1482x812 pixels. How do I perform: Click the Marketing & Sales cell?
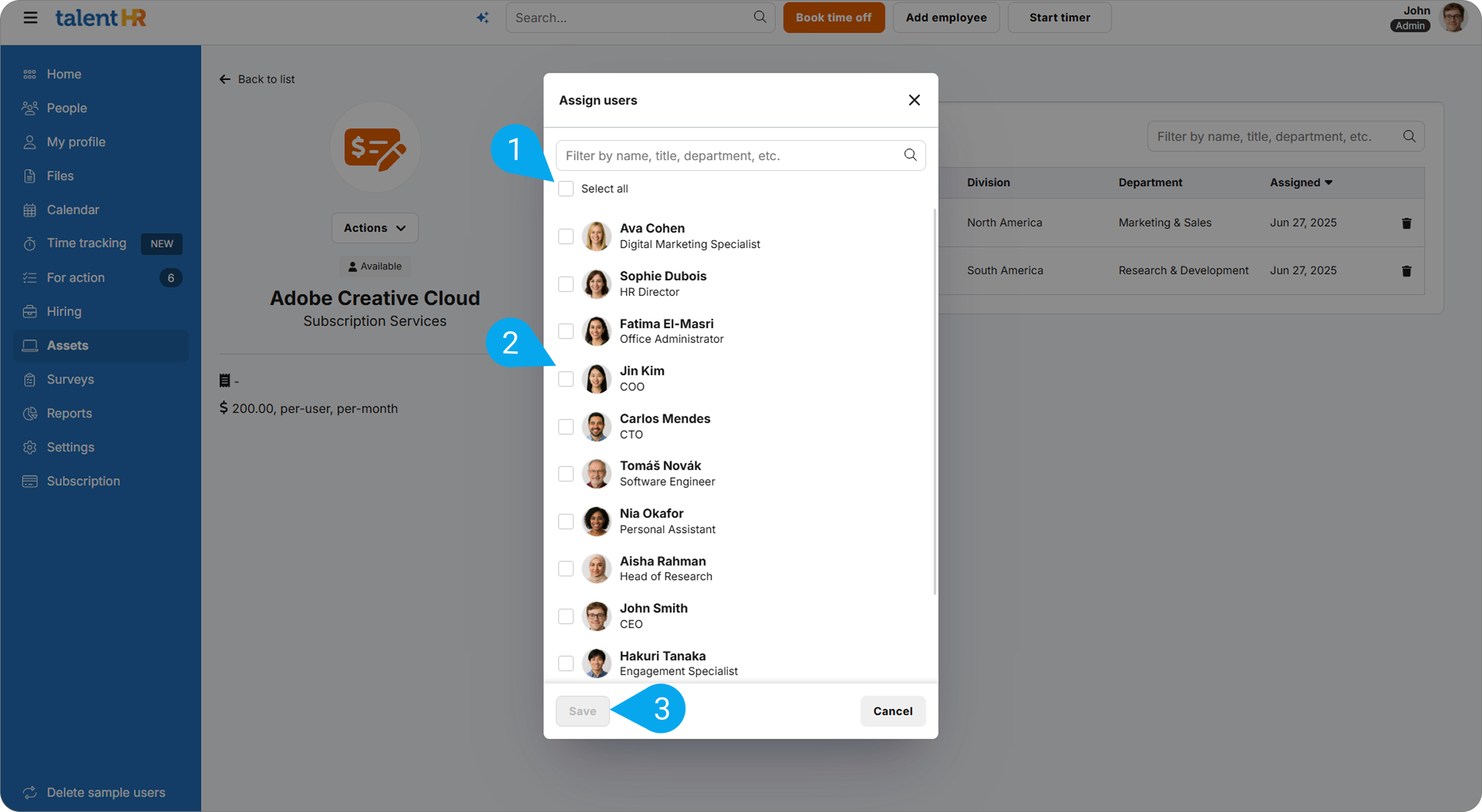1165,223
